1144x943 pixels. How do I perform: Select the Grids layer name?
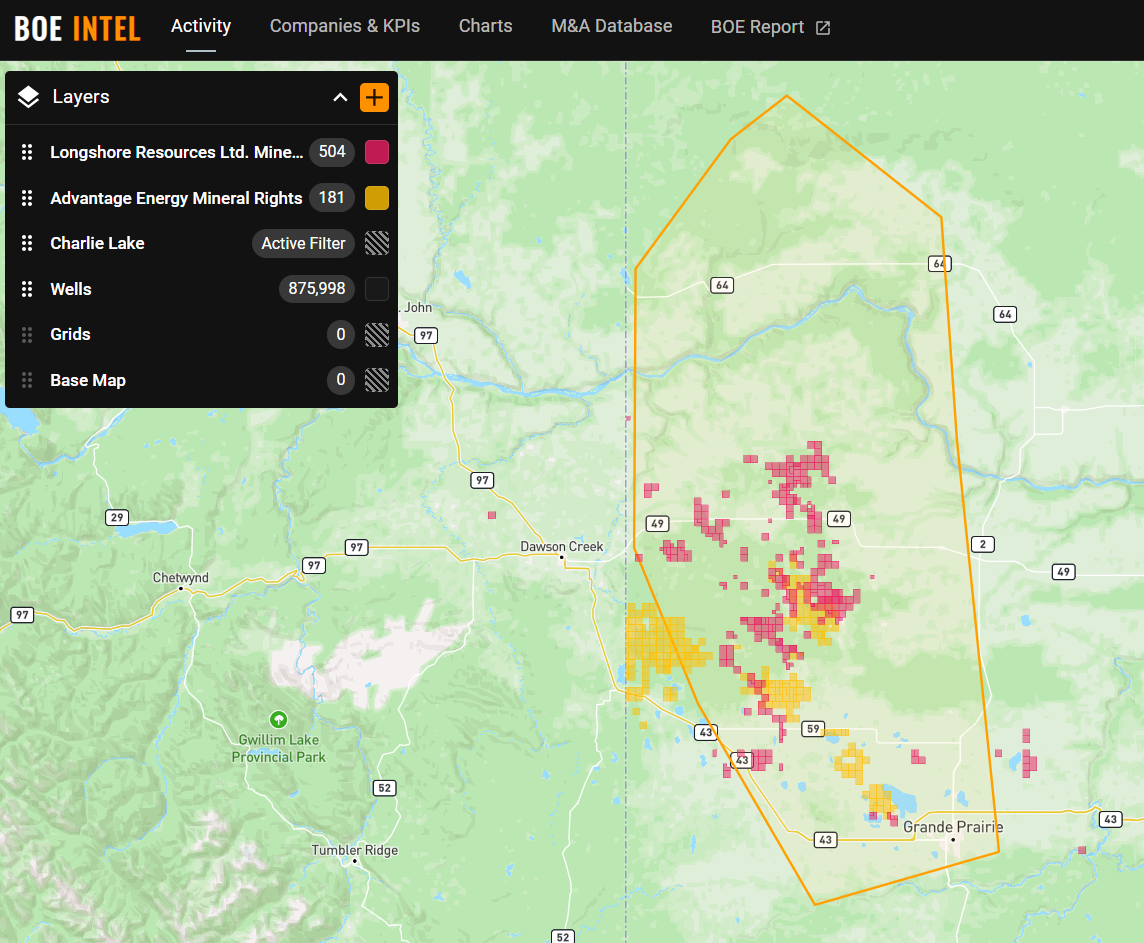70,334
